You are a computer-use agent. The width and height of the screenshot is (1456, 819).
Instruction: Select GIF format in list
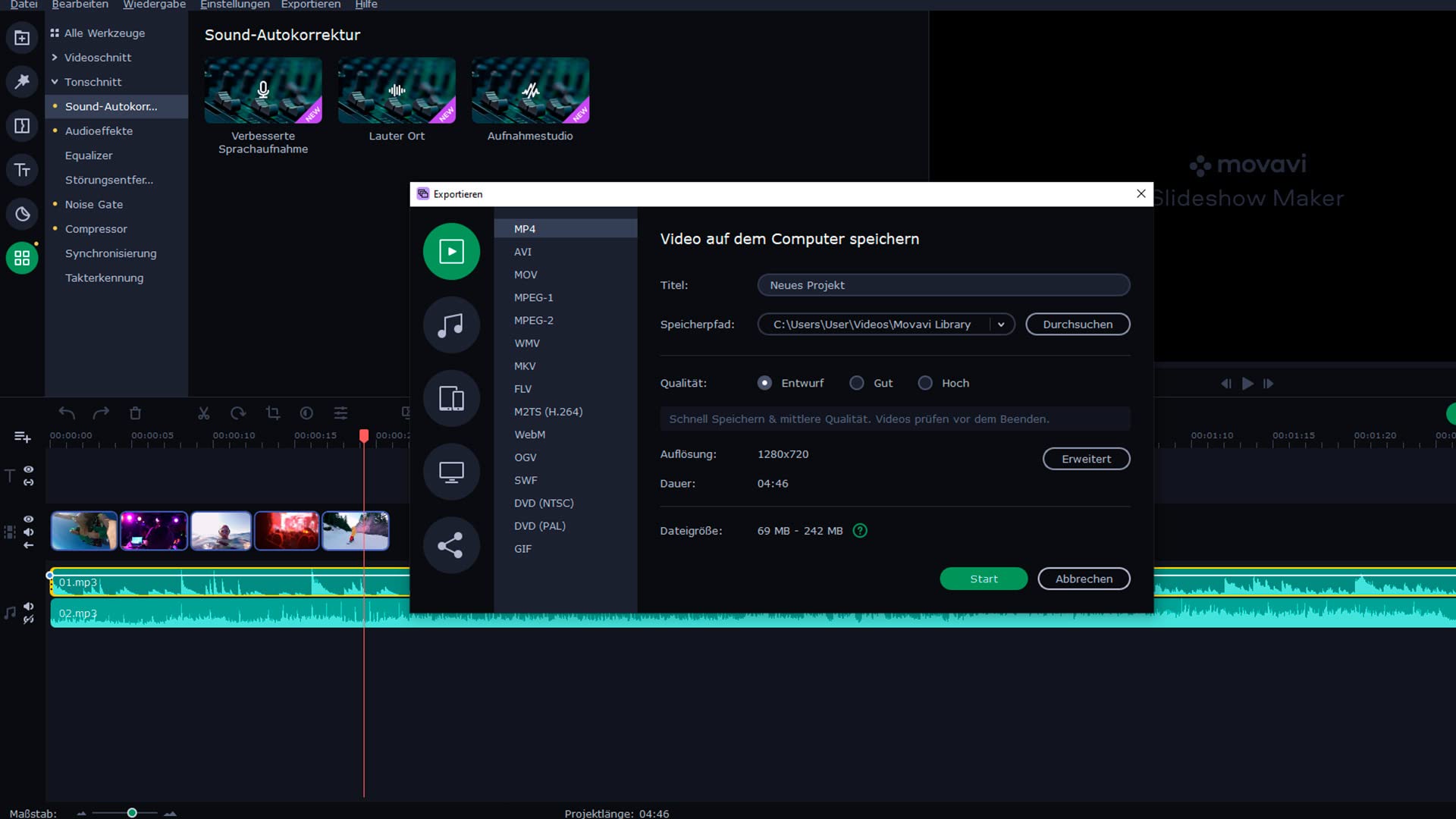[566, 549]
